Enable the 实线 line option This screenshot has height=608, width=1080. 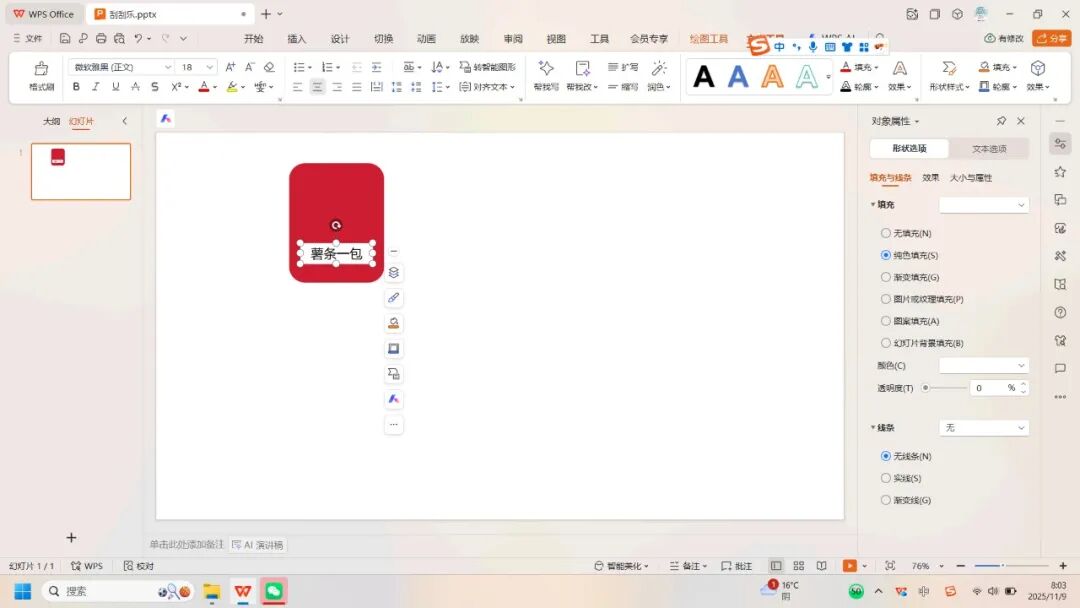pos(886,477)
